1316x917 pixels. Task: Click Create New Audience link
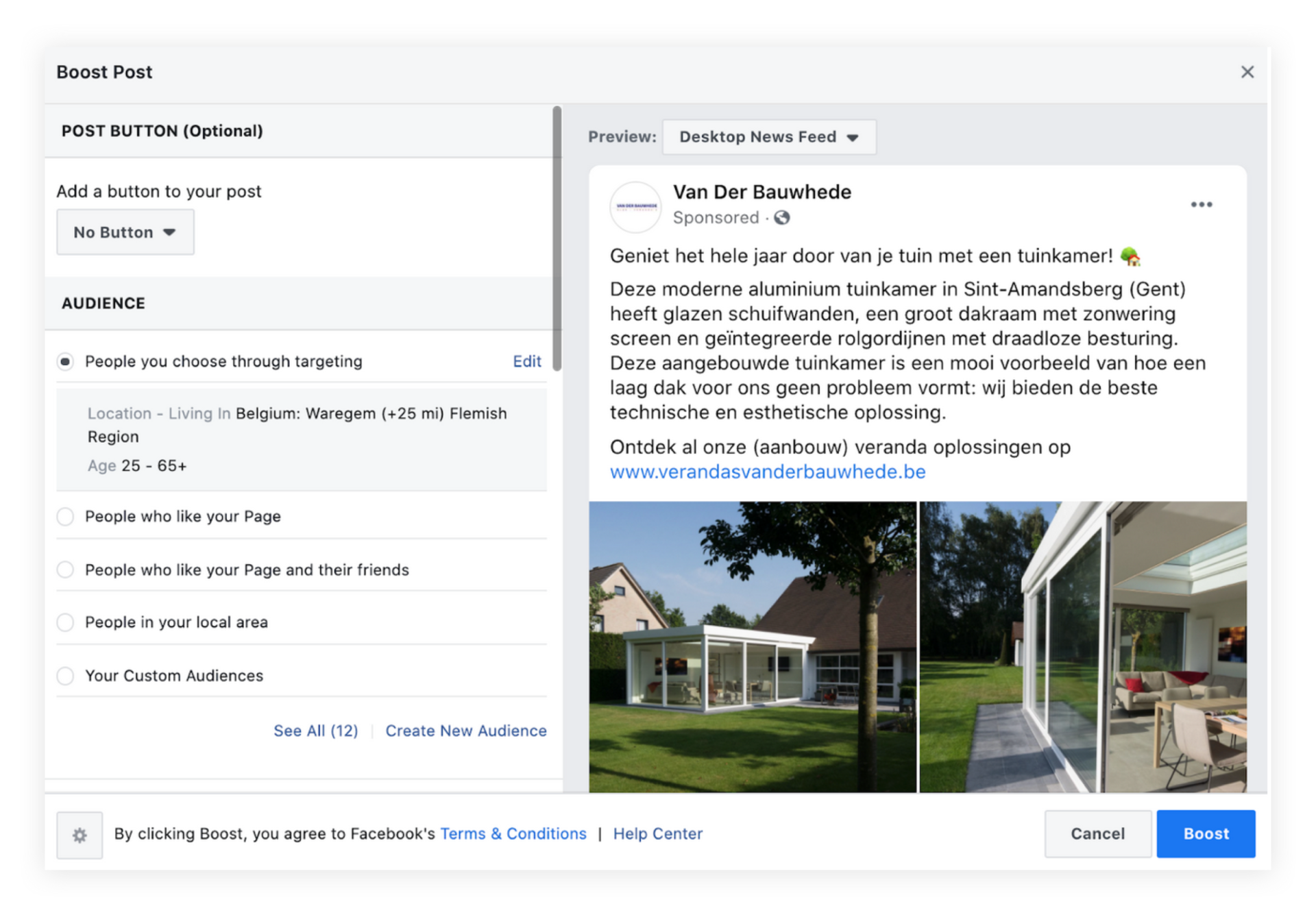click(465, 731)
